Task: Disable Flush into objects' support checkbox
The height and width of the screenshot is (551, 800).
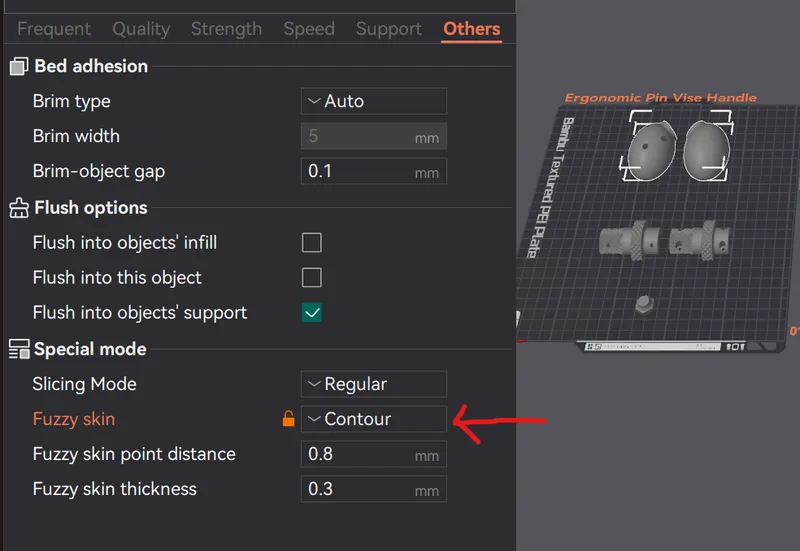Action: 312,313
